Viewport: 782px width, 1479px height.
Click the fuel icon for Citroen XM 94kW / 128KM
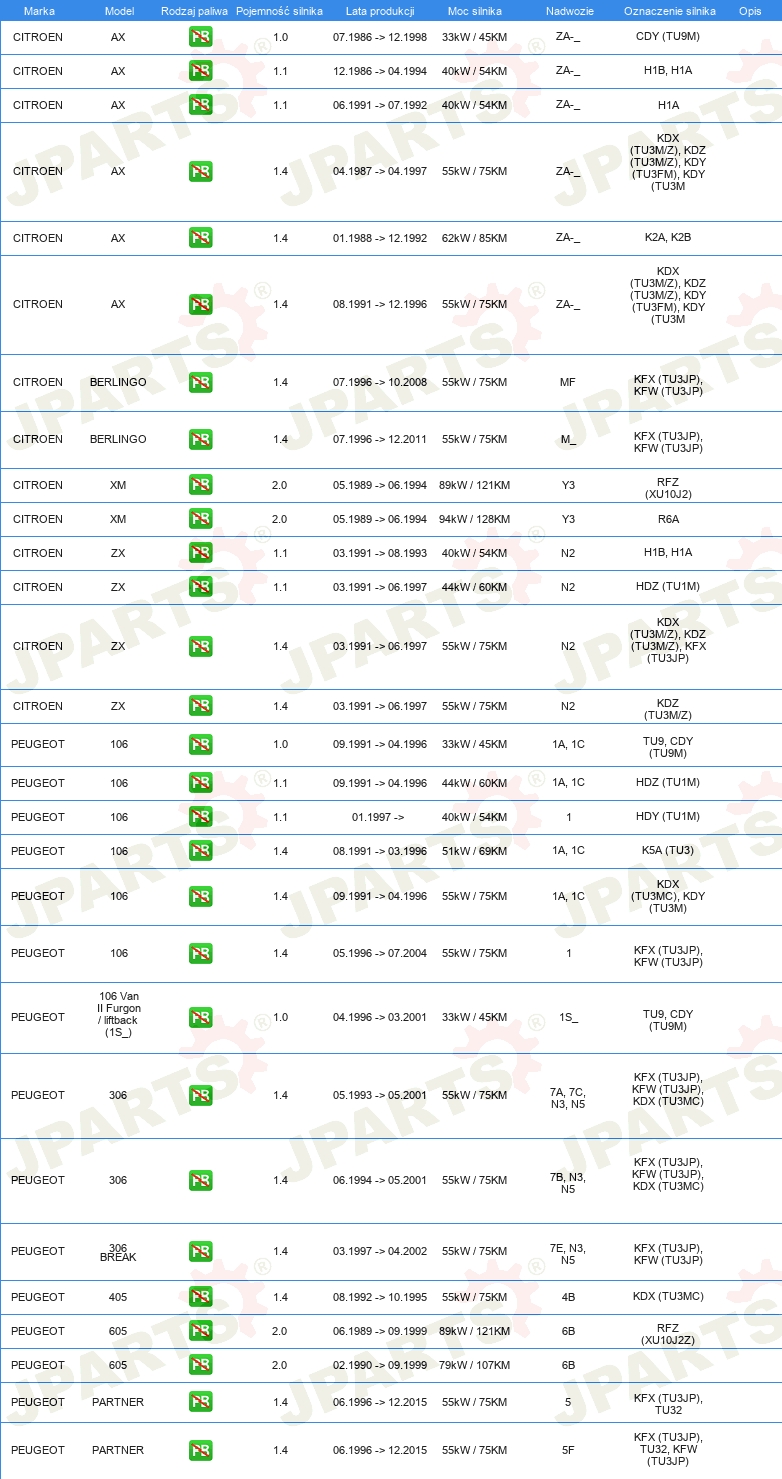[x=200, y=519]
